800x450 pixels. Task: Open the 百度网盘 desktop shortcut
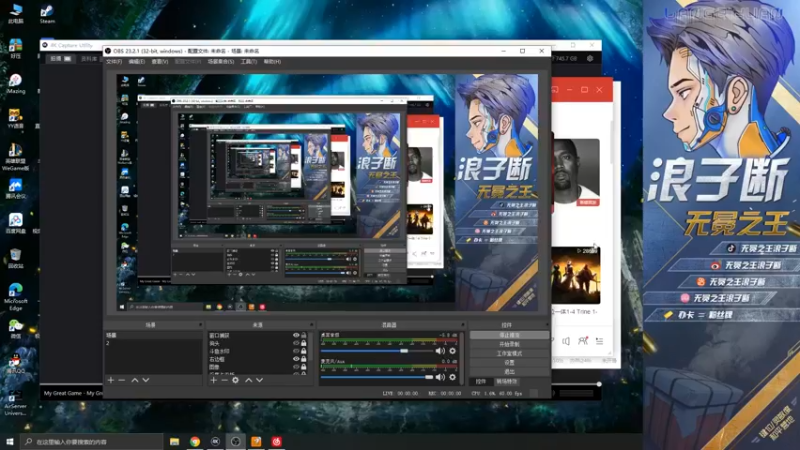click(15, 223)
